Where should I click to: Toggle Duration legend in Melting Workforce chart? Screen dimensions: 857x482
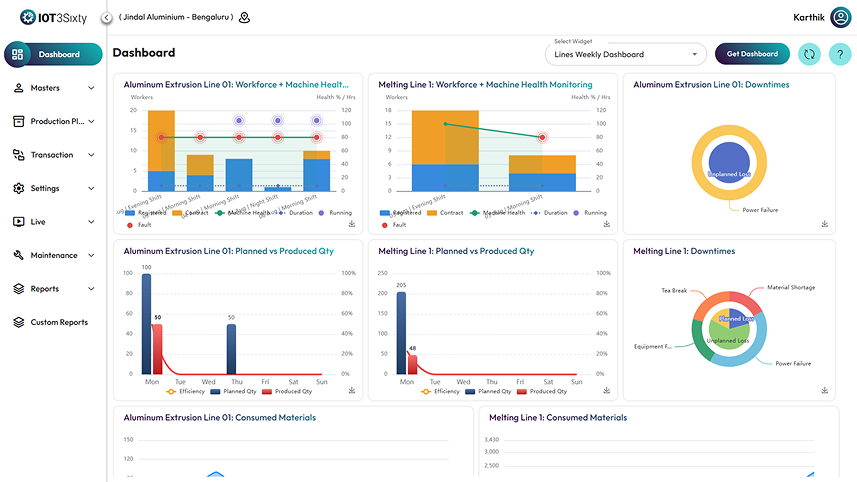click(549, 213)
